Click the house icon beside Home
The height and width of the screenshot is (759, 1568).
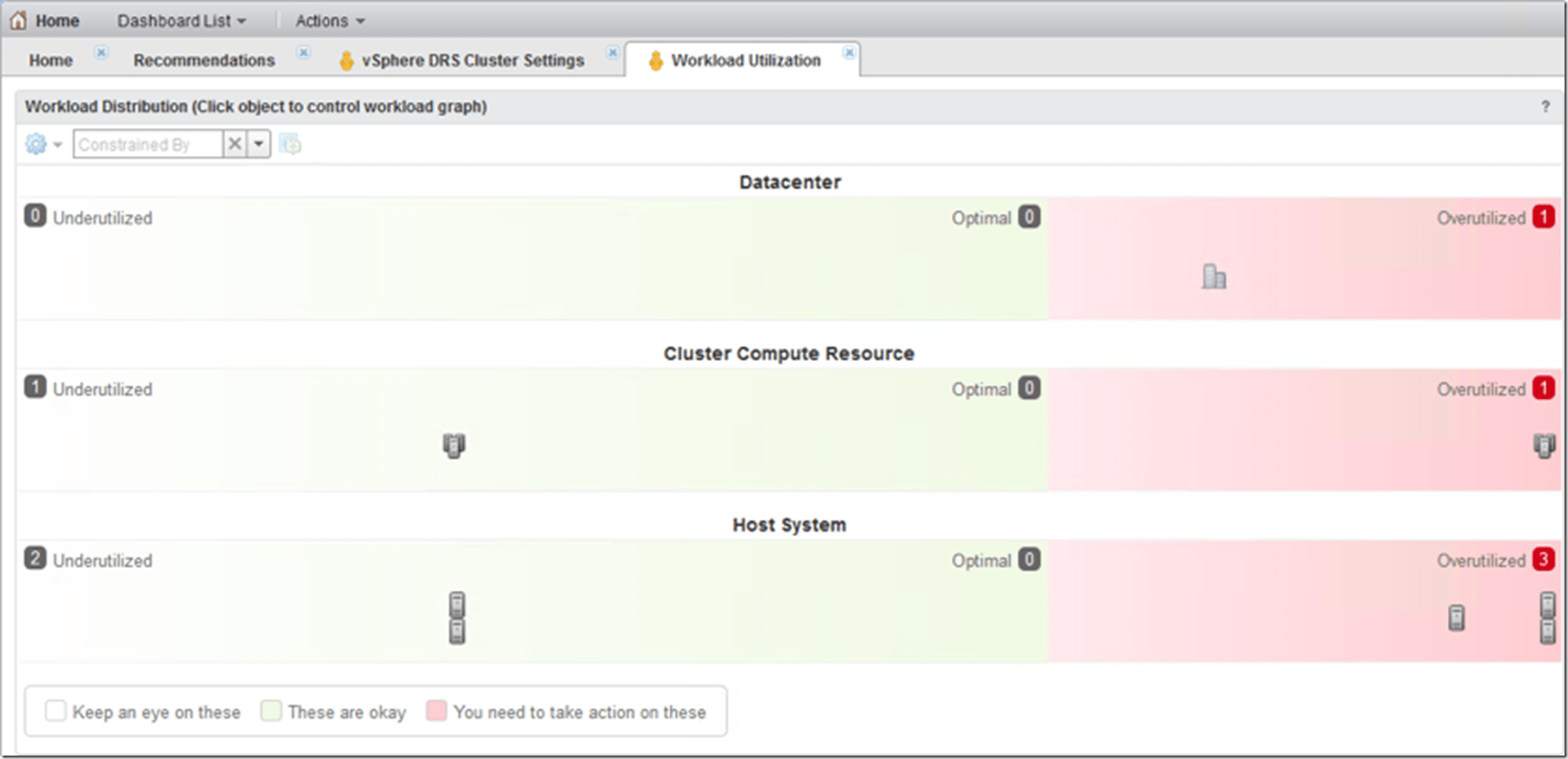(x=19, y=21)
